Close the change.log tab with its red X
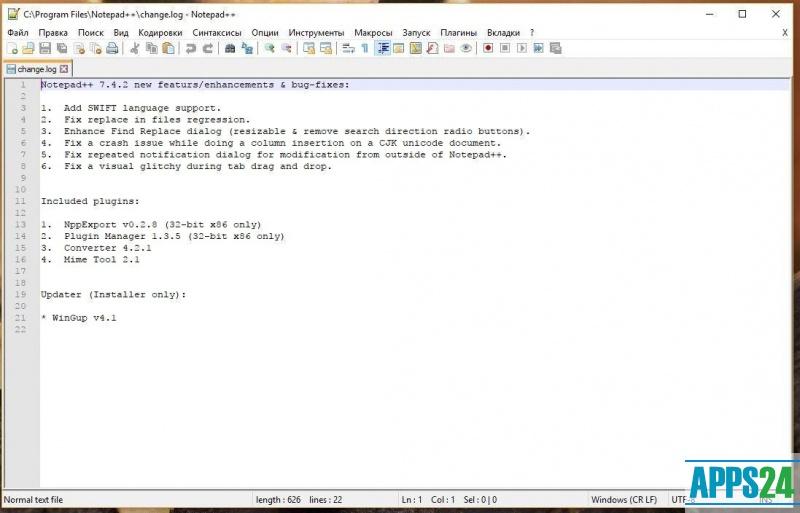The image size is (800, 513). pos(64,69)
